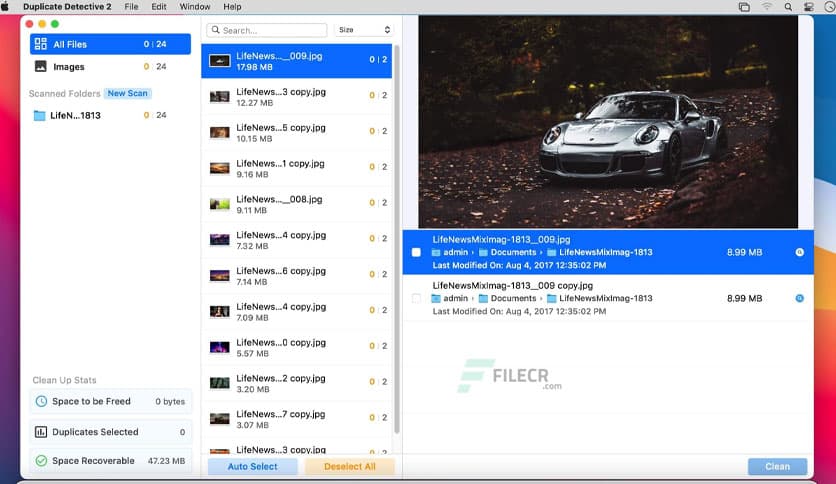
Task: Open the Wi-Fi status menu
Action: coord(766,6)
